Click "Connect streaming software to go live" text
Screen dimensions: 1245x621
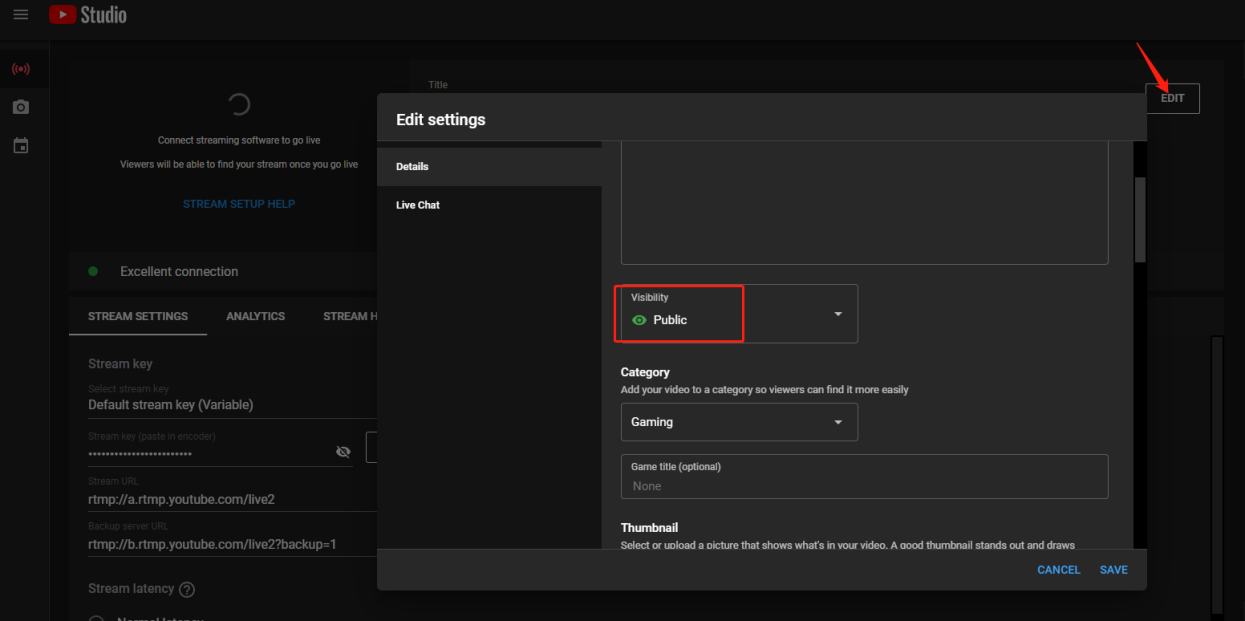click(x=239, y=140)
